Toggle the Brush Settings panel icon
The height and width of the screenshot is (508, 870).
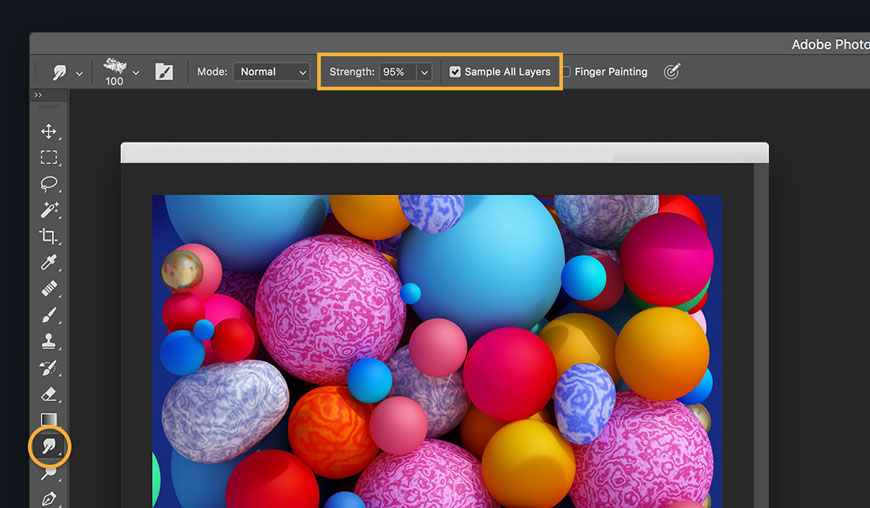(x=164, y=72)
